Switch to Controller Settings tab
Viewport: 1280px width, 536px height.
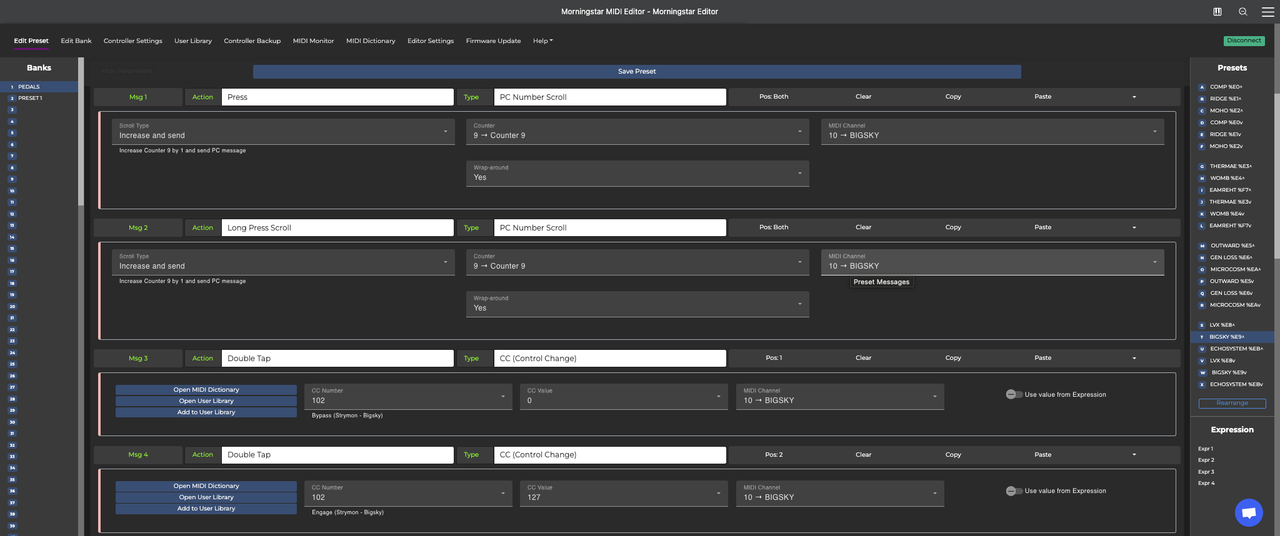click(x=133, y=41)
